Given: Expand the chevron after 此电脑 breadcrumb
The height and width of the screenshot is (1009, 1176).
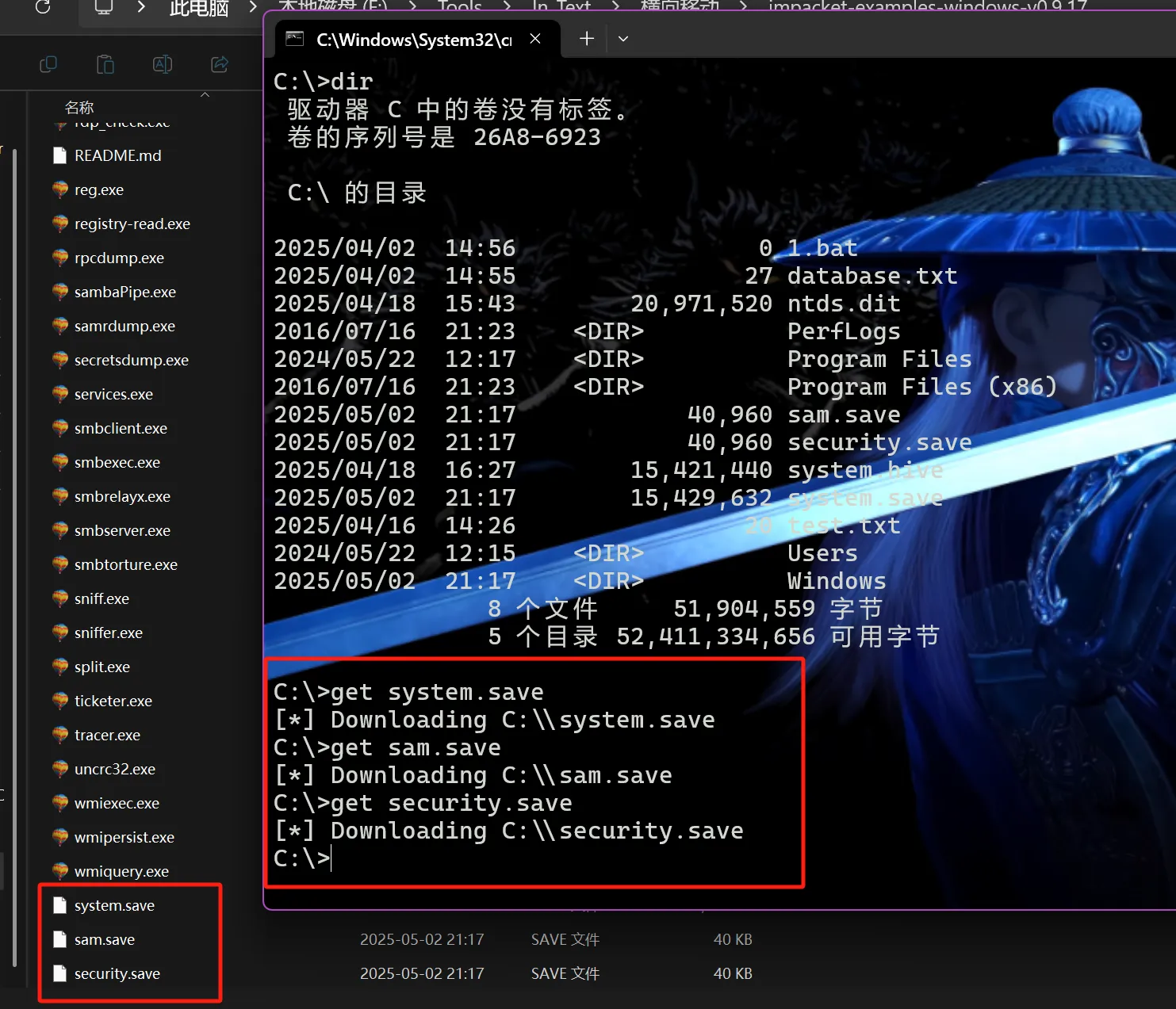Looking at the screenshot, I should 253,7.
